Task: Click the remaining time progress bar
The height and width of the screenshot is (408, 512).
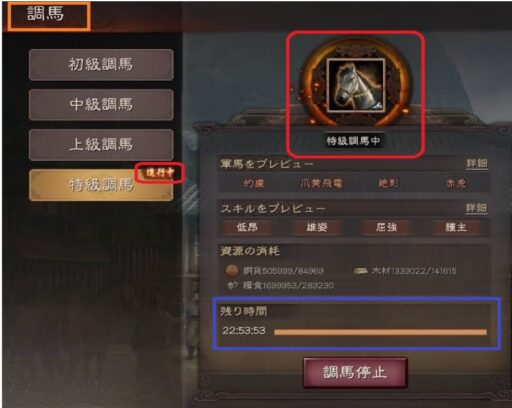Action: pos(380,332)
